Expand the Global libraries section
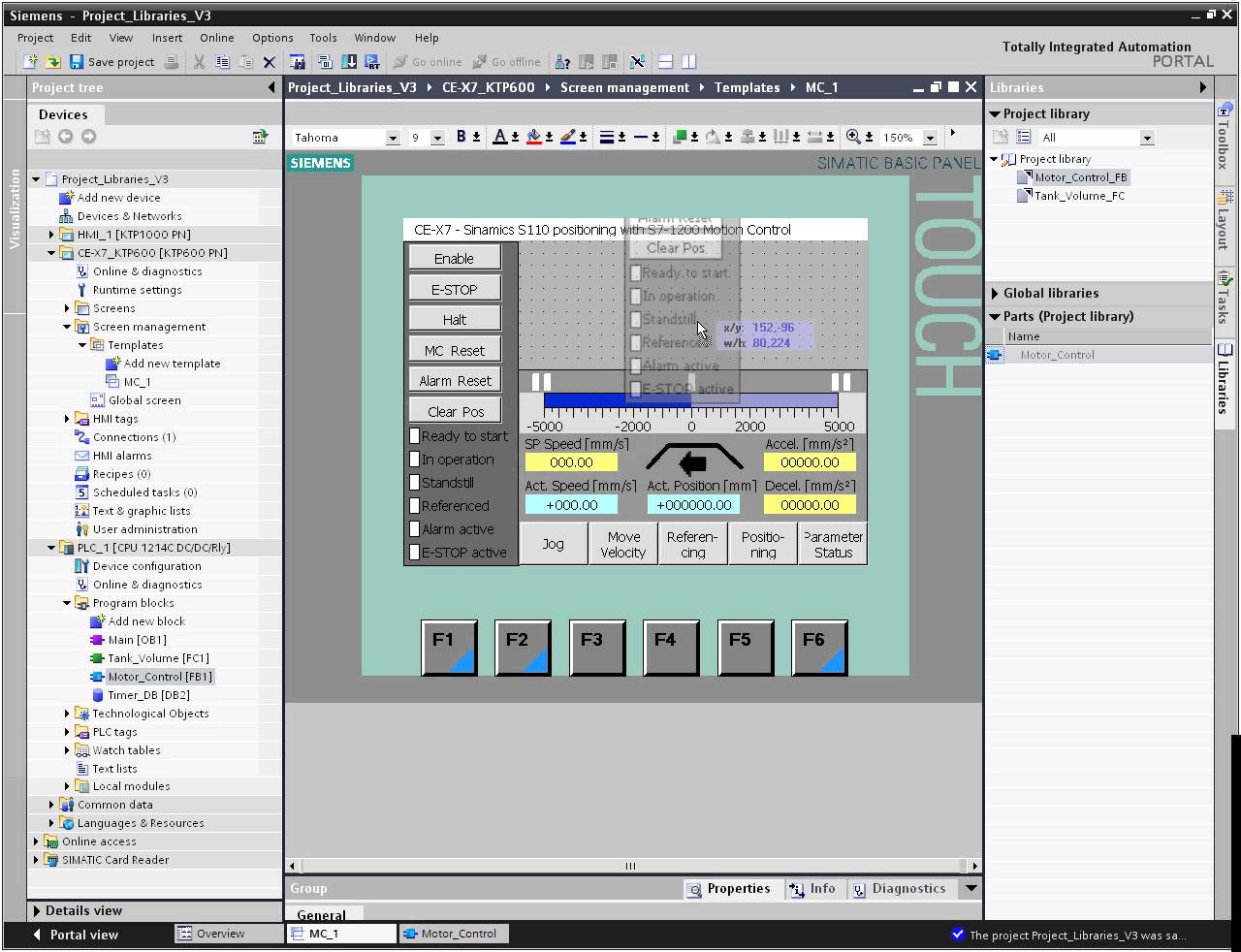 tap(995, 293)
